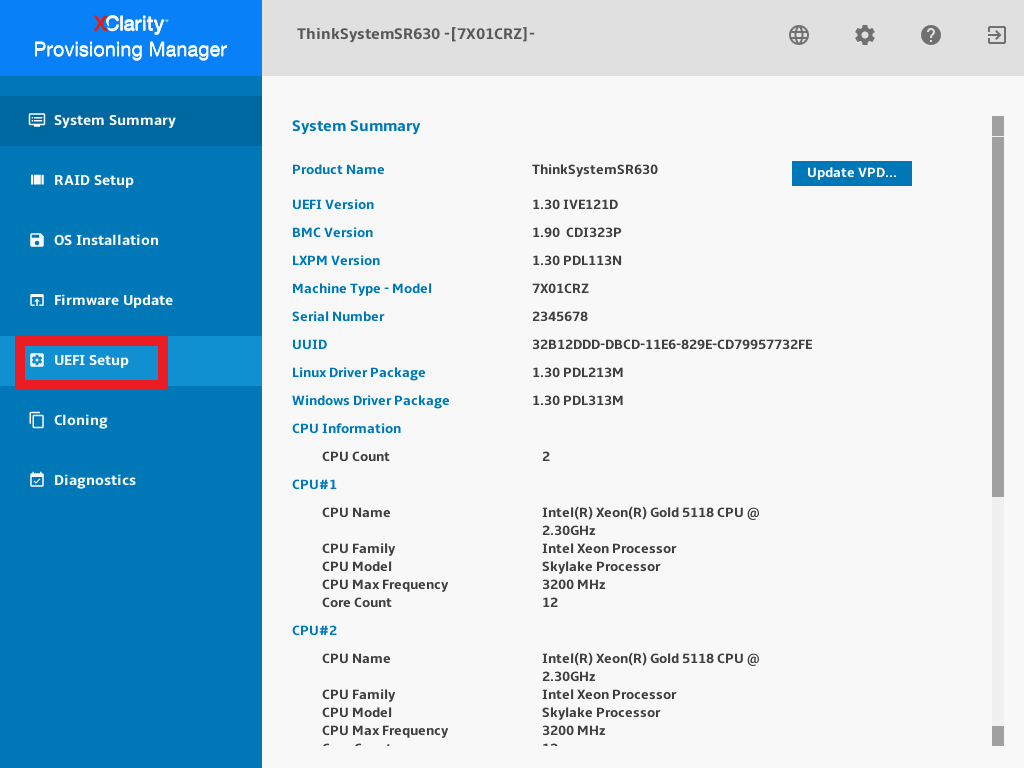Click the OS Installation disk icon
The width and height of the screenshot is (1024, 768).
(37, 240)
